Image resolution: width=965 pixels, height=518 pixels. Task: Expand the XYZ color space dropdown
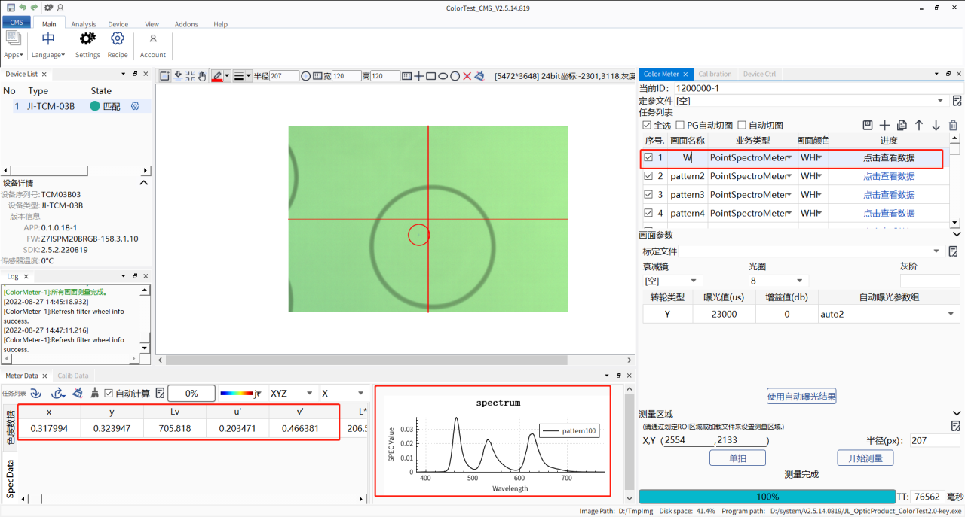pos(309,393)
